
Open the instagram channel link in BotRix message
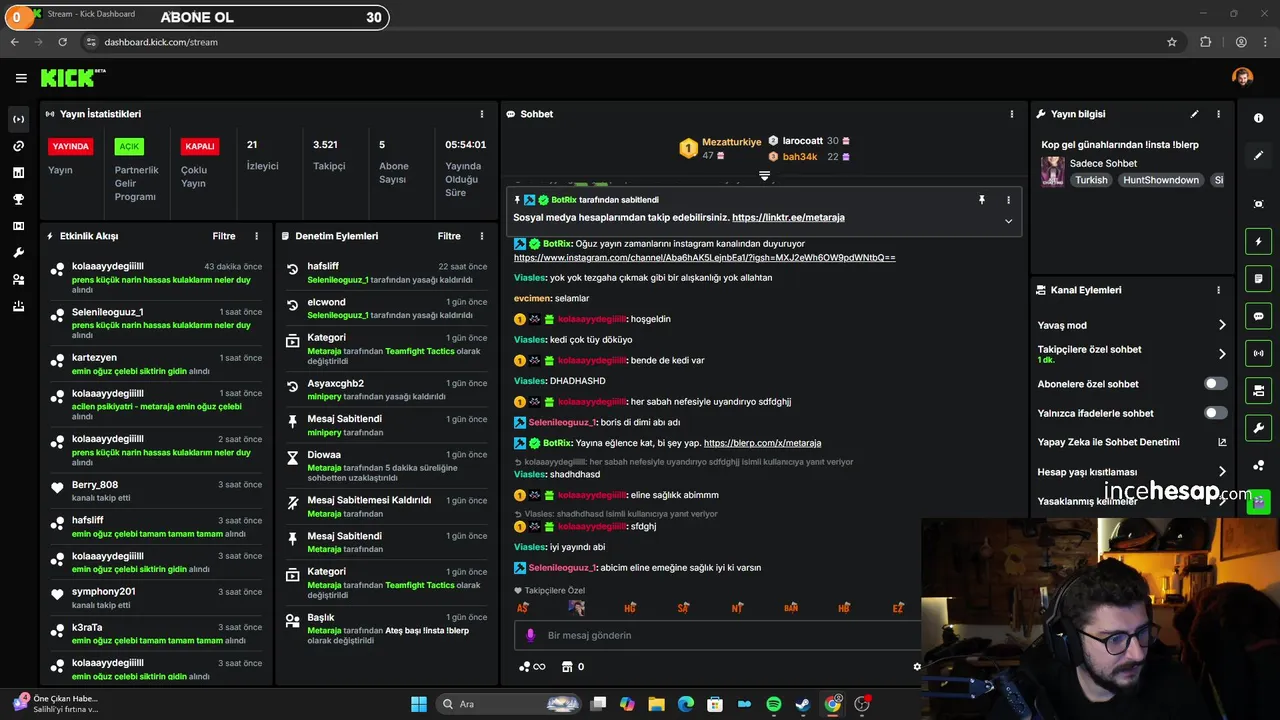click(x=704, y=258)
